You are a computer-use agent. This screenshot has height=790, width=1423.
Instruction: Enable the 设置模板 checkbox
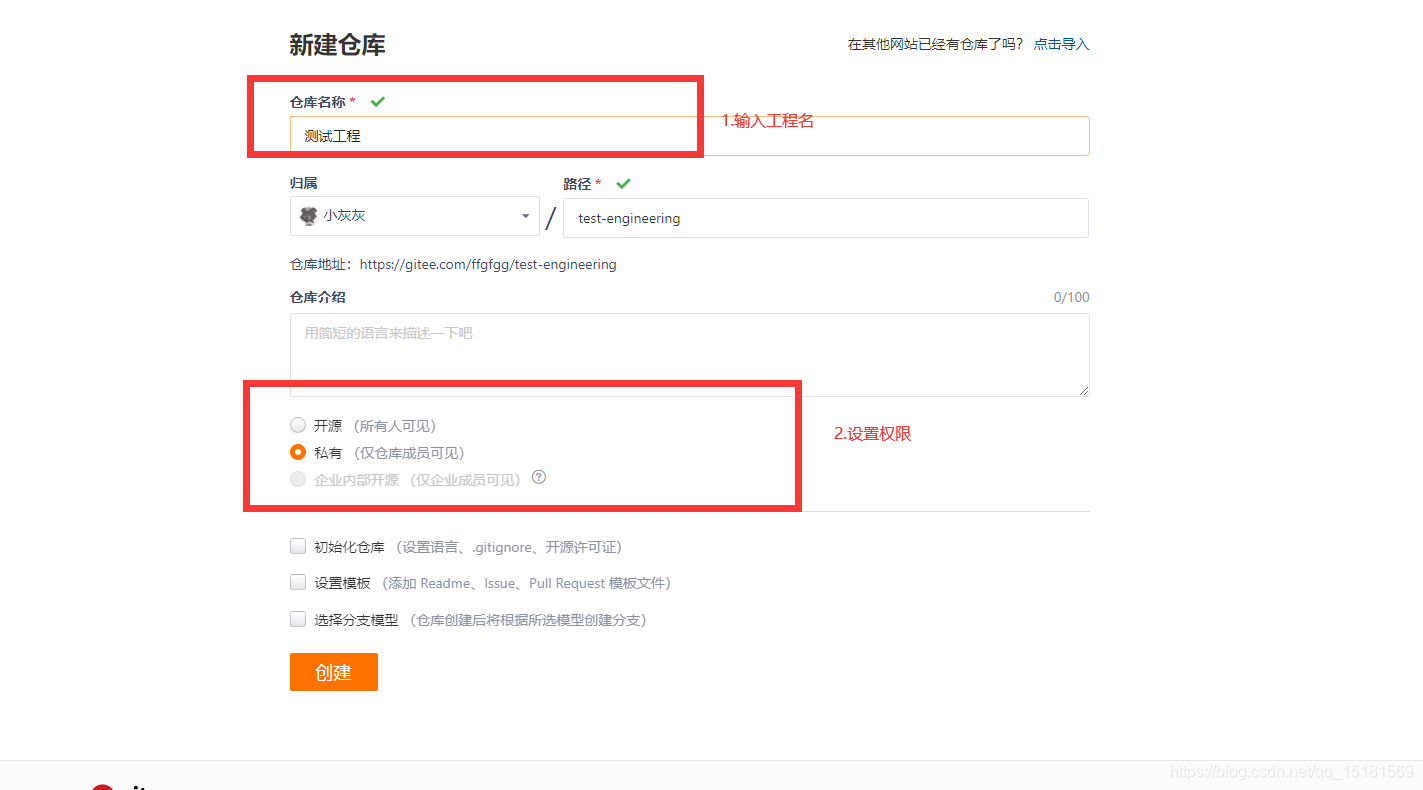click(298, 582)
